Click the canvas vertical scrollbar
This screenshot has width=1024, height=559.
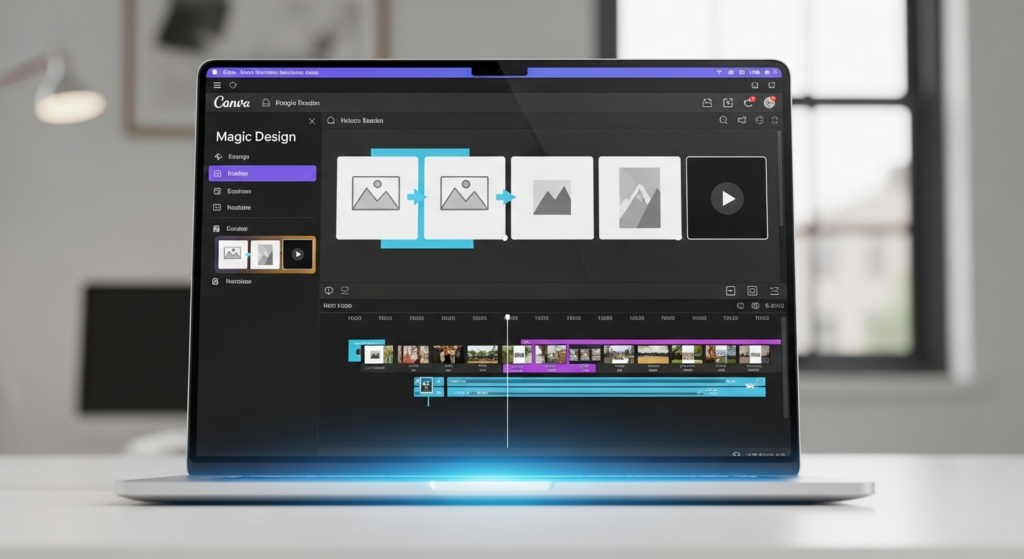781,190
